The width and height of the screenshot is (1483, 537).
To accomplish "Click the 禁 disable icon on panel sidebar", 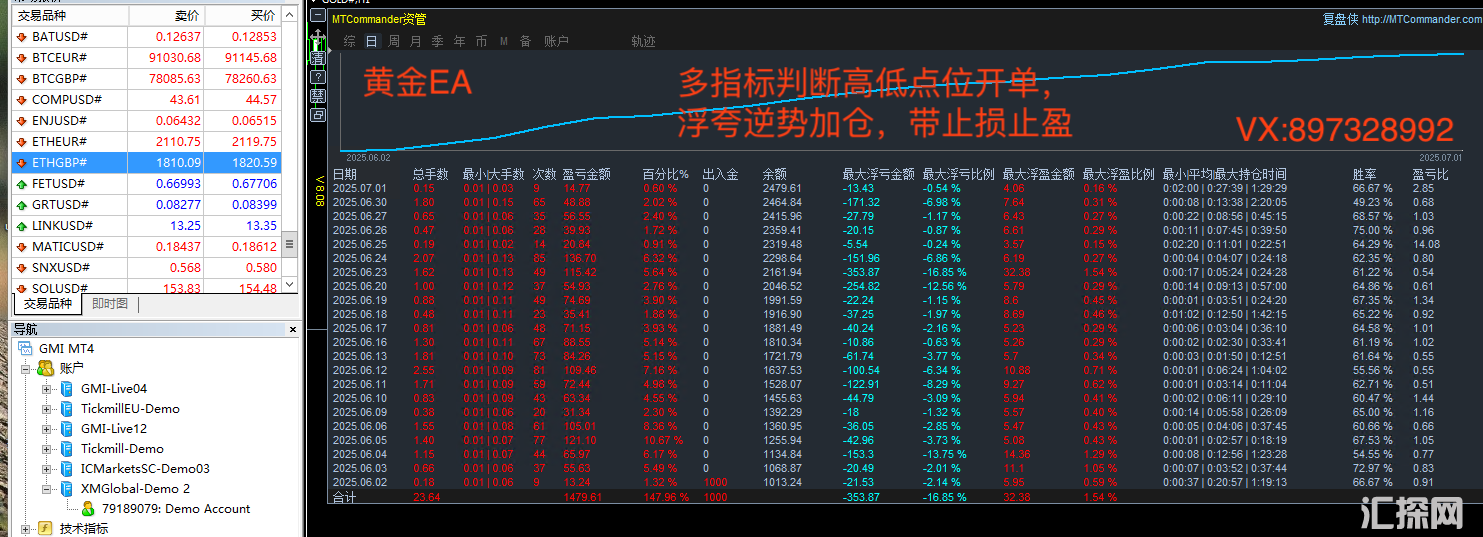I will tap(318, 96).
